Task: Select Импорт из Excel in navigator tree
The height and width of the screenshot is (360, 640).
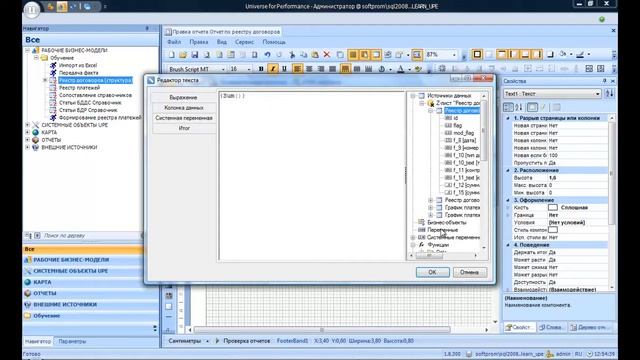Action: click(78, 65)
